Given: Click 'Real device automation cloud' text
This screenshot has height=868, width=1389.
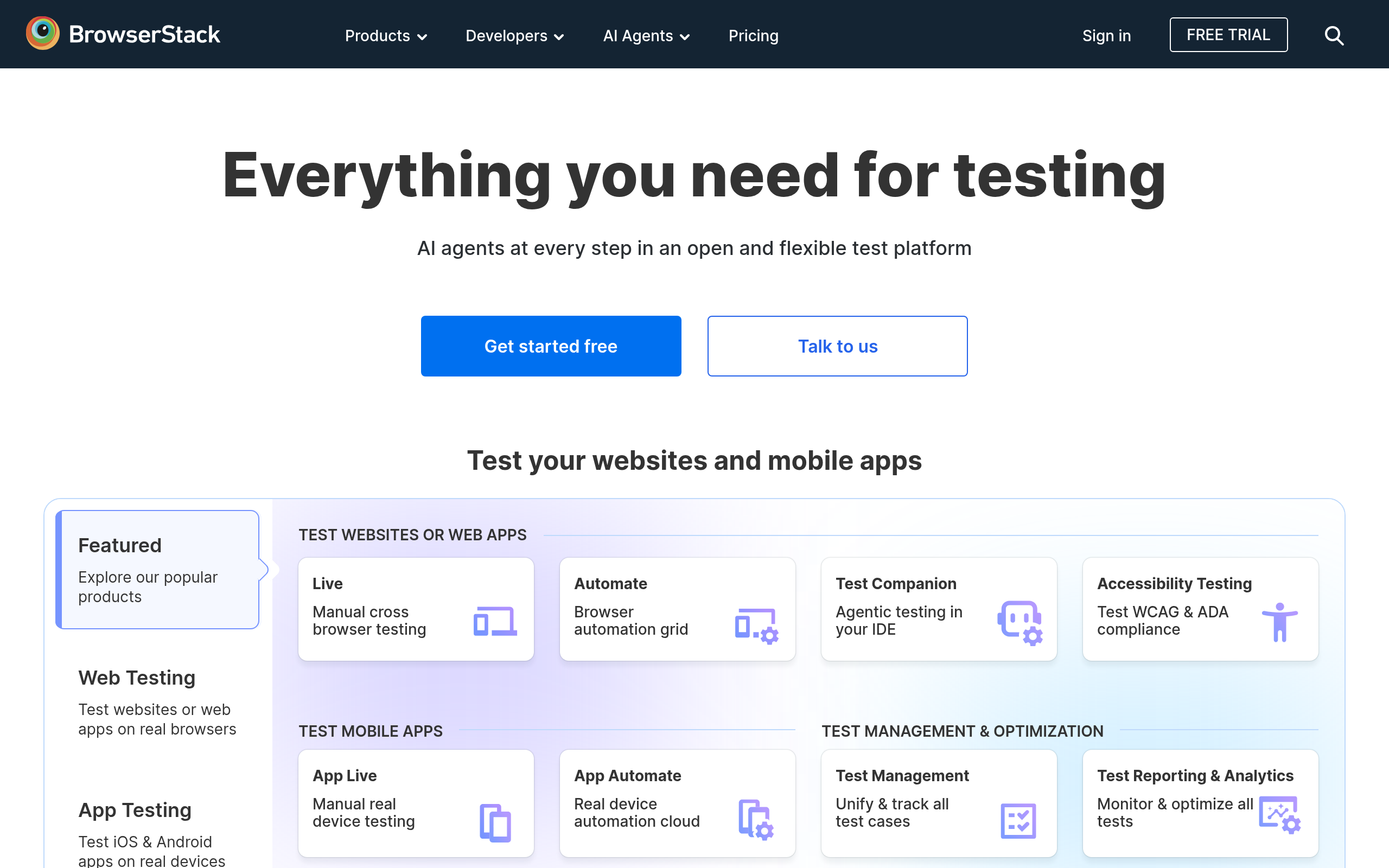Looking at the screenshot, I should (636, 812).
